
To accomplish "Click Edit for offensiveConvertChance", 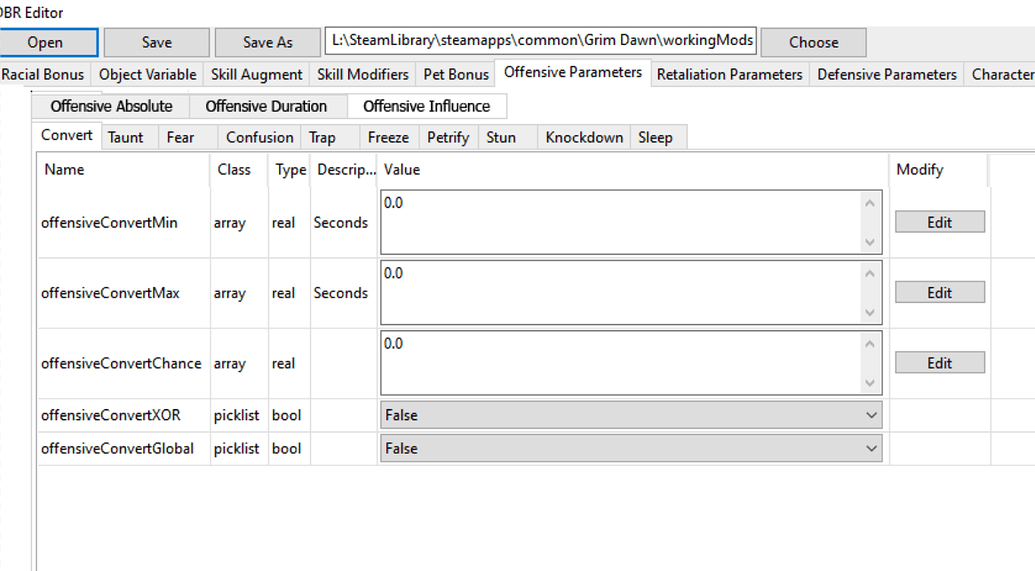I will (x=939, y=363).
